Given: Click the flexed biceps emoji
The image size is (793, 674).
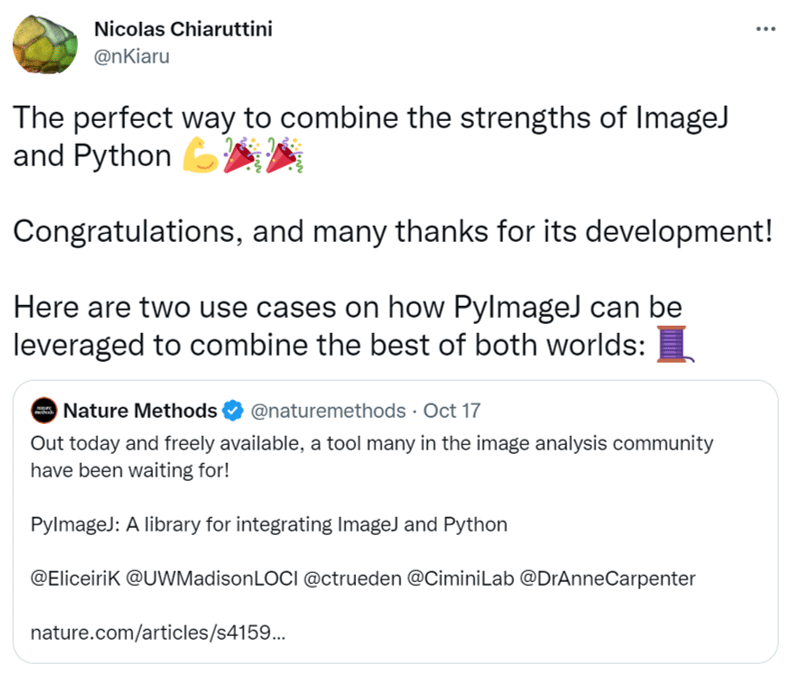Looking at the screenshot, I should [x=200, y=157].
